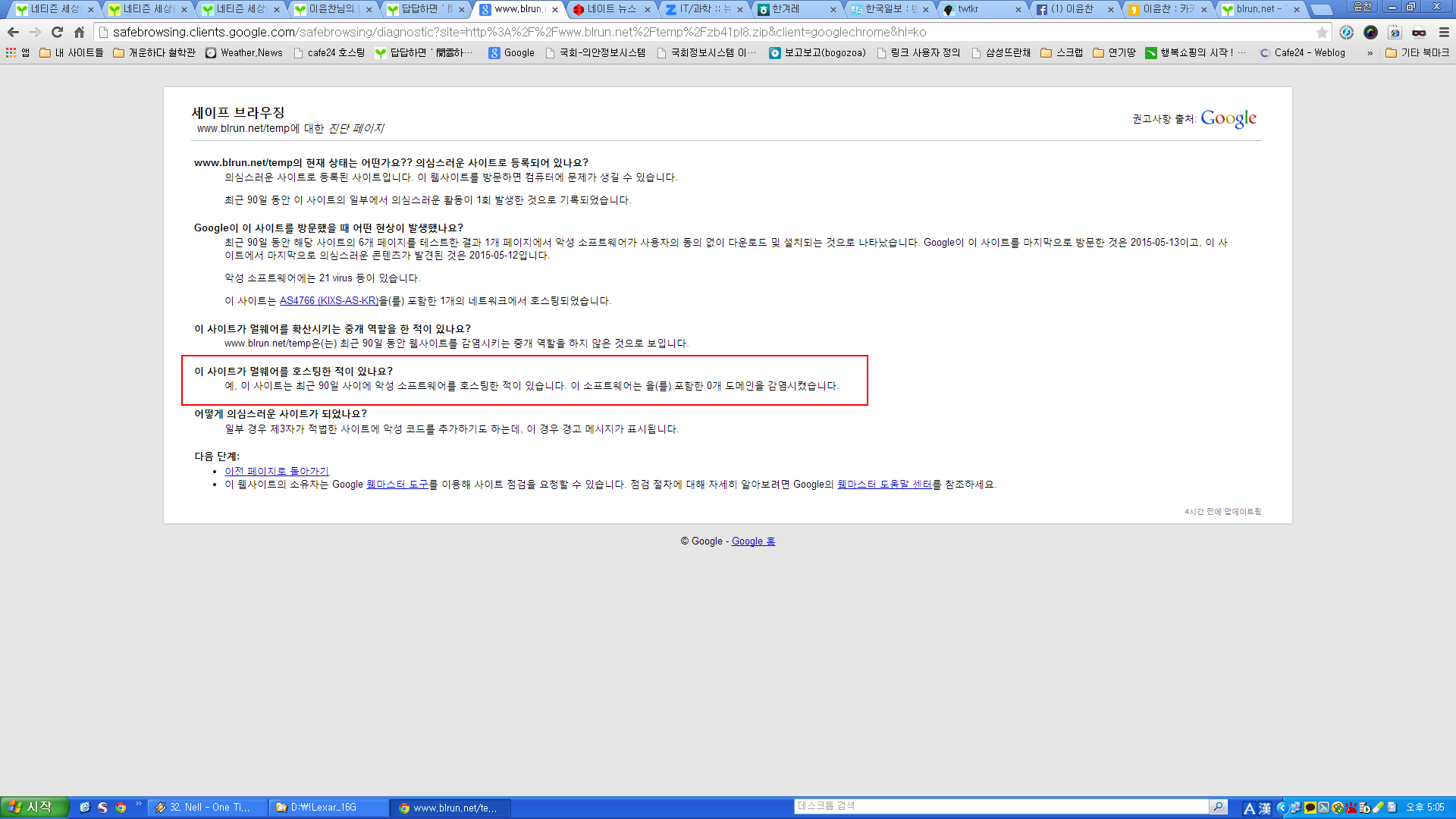Launch Chrome from the quick launch bar
Image resolution: width=1456 pixels, height=819 pixels.
121,808
